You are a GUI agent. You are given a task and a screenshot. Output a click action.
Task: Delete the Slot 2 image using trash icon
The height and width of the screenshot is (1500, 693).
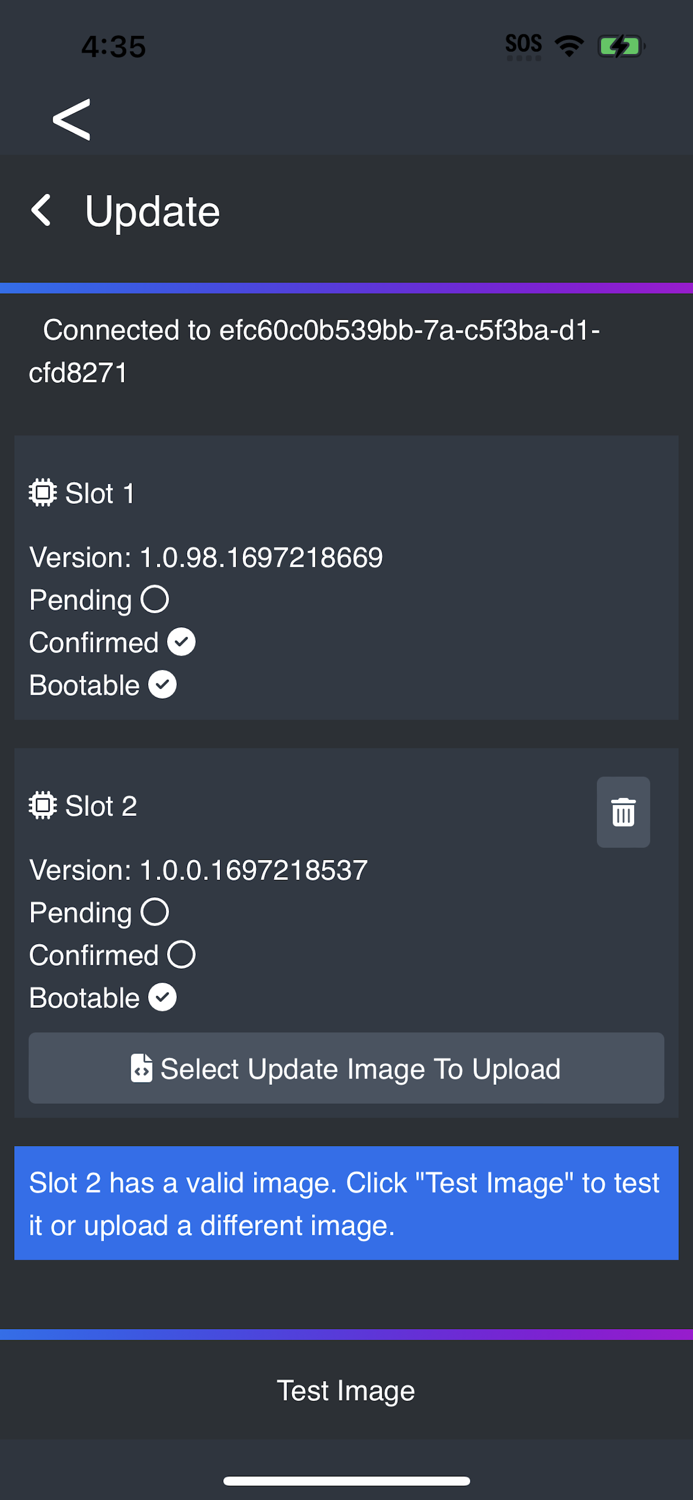click(622, 812)
